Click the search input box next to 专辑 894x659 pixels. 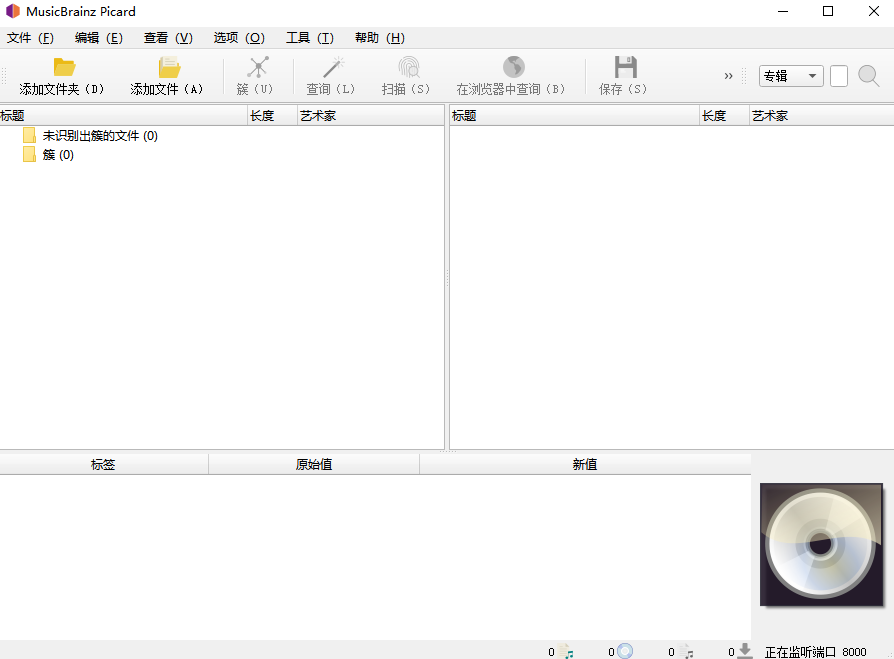pos(839,76)
